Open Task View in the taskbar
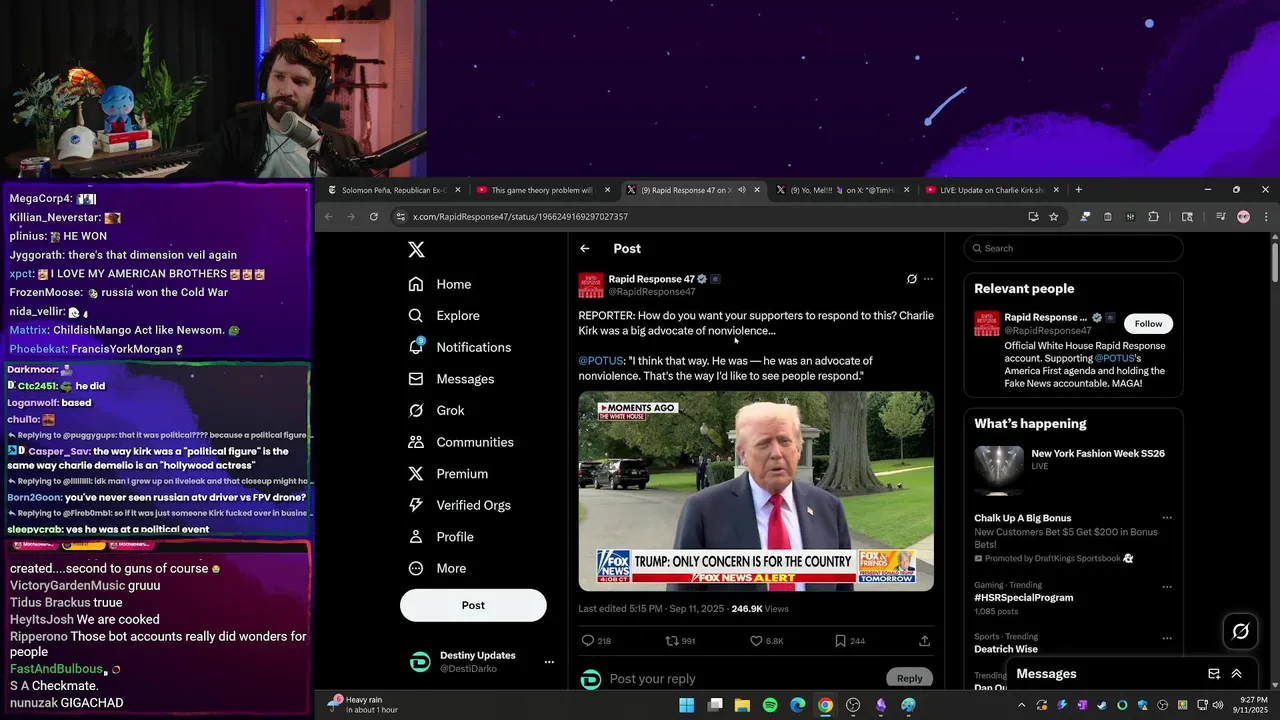 pyautogui.click(x=715, y=705)
